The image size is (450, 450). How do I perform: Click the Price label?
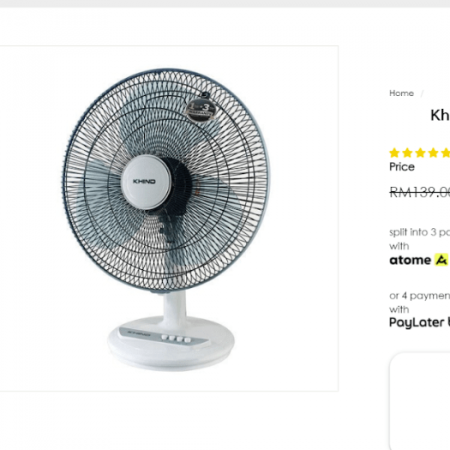[402, 167]
